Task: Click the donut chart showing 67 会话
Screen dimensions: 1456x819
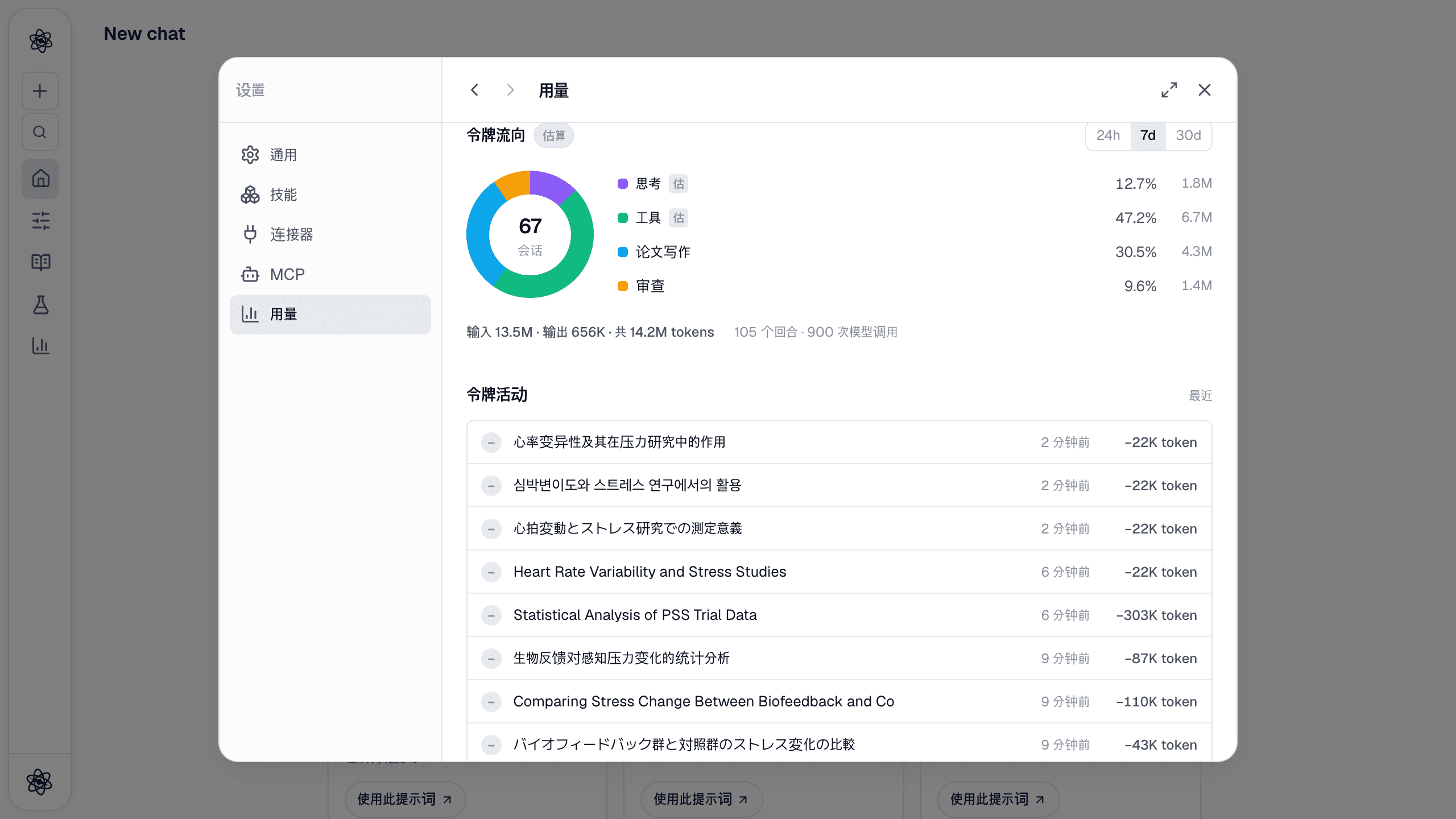Action: pos(530,234)
